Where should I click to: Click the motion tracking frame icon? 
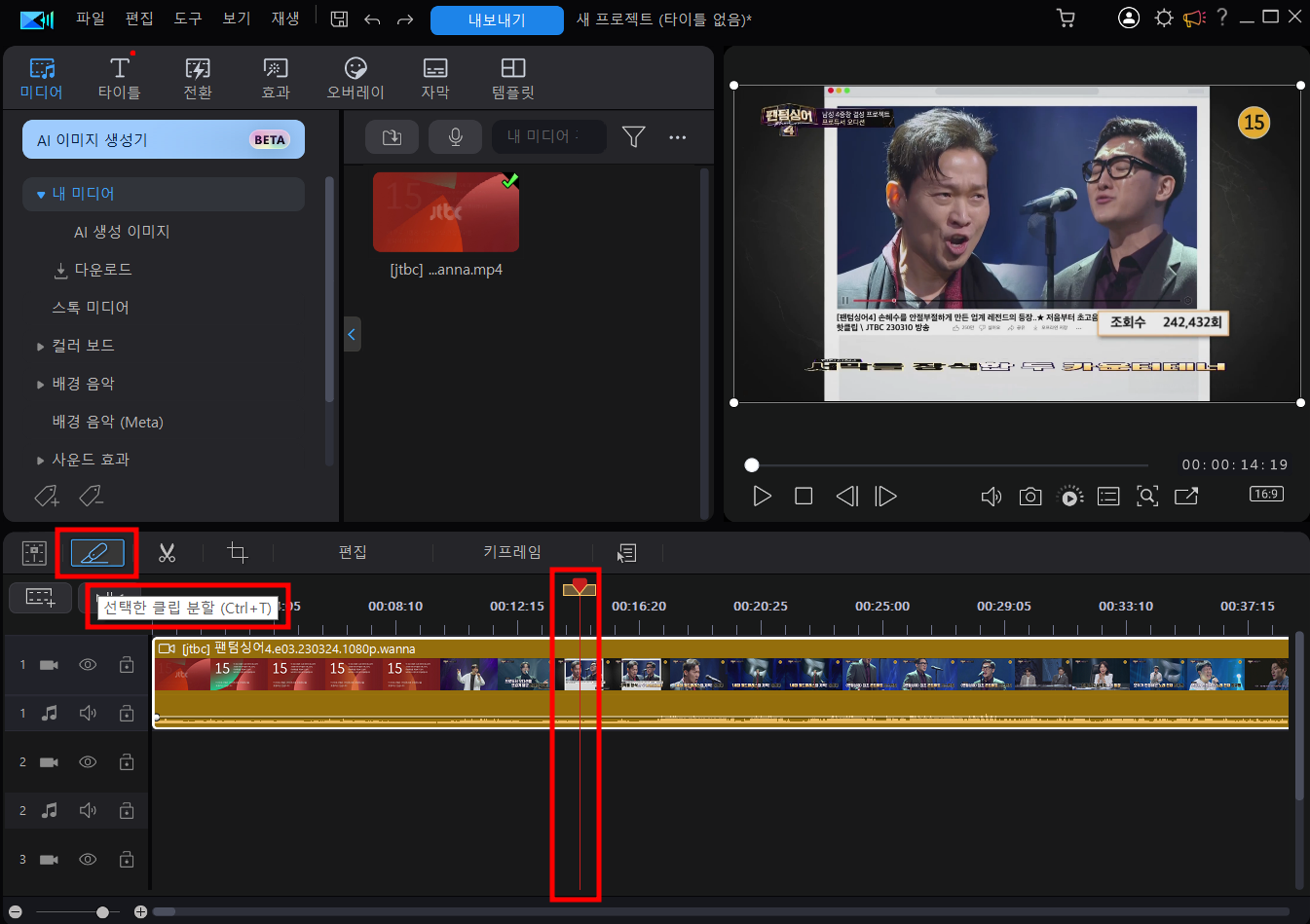pyautogui.click(x=34, y=553)
